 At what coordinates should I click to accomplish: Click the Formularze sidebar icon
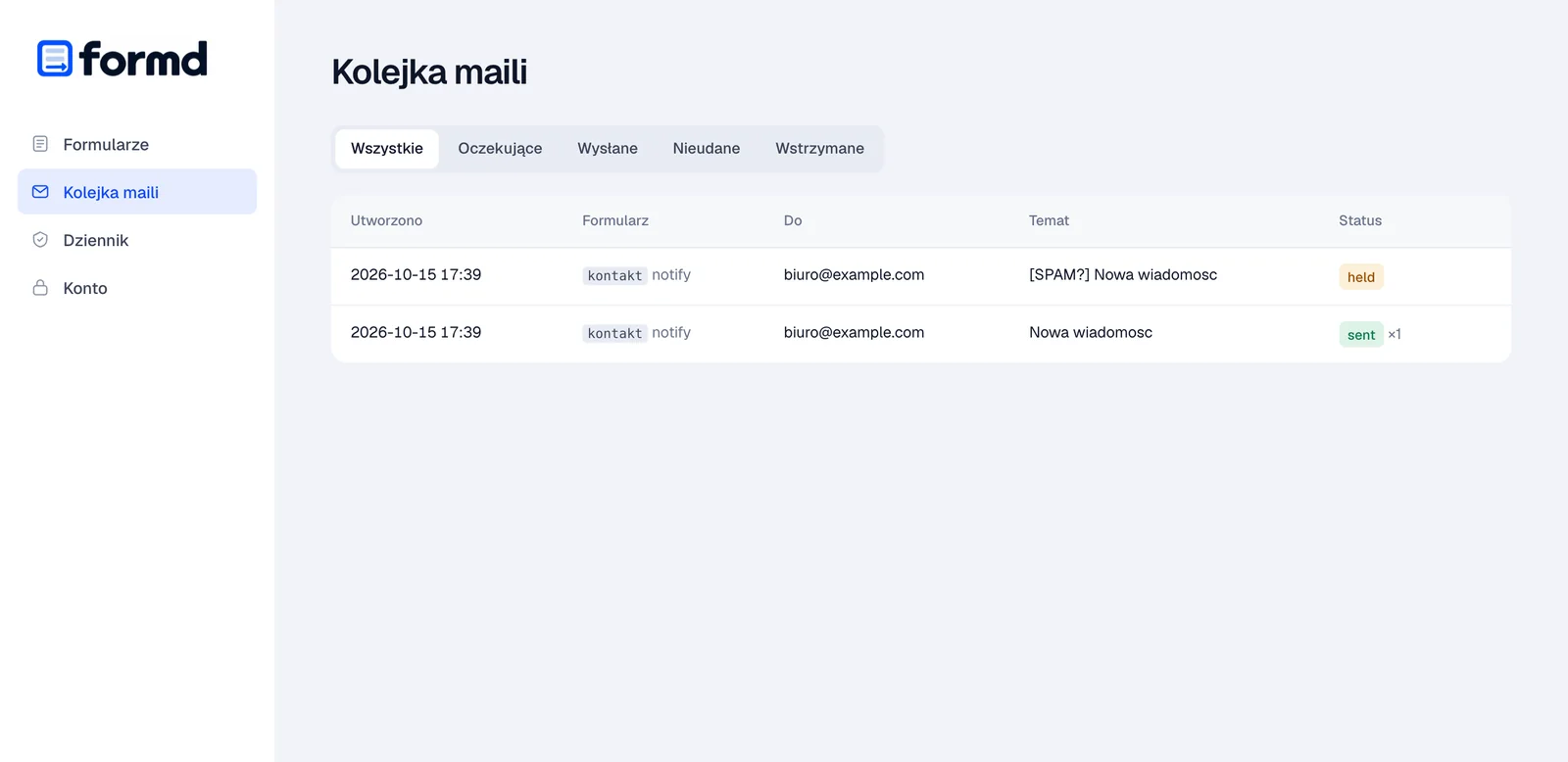(40, 144)
